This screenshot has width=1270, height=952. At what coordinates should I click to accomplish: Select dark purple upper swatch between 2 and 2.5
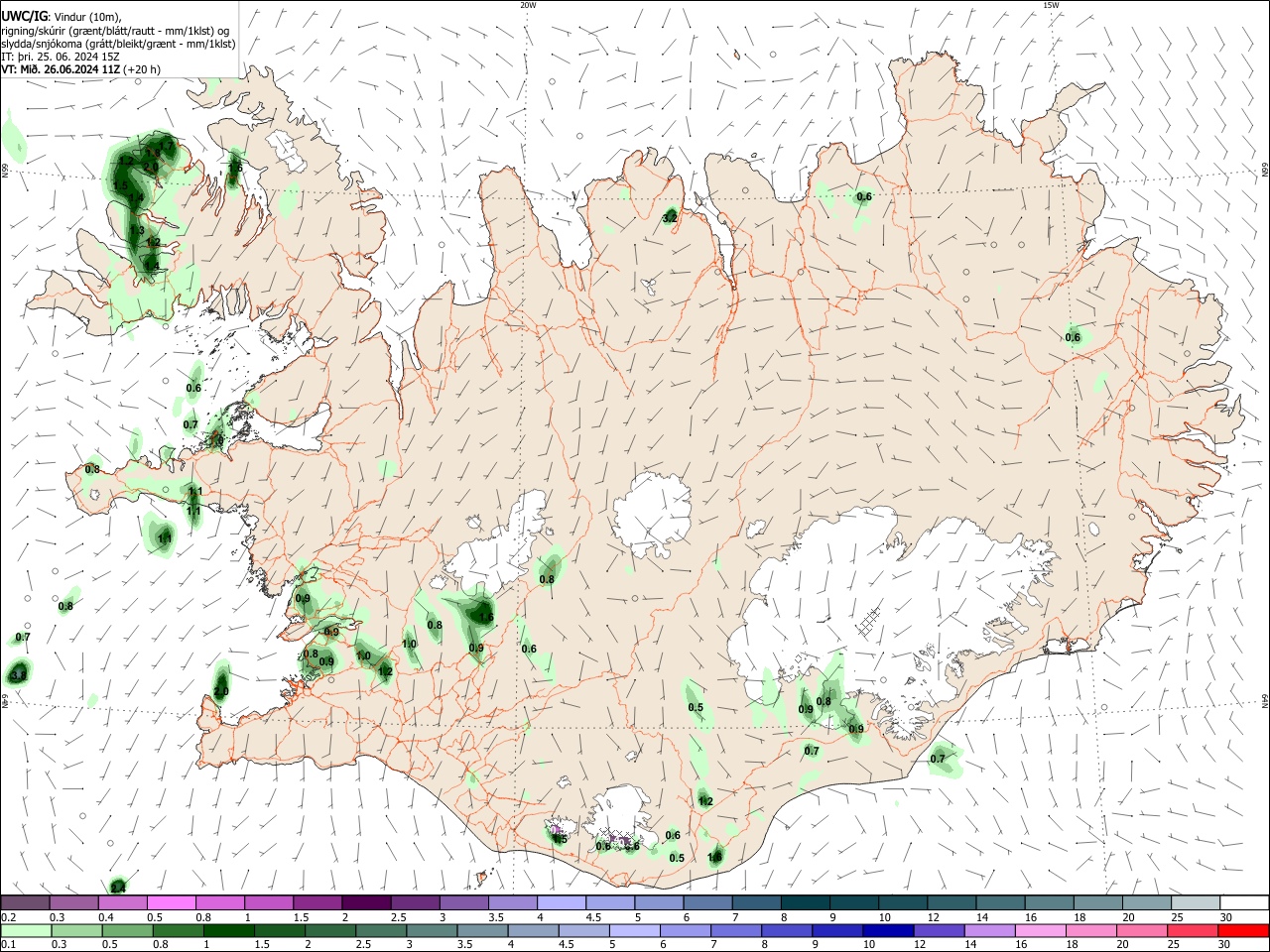point(366,902)
